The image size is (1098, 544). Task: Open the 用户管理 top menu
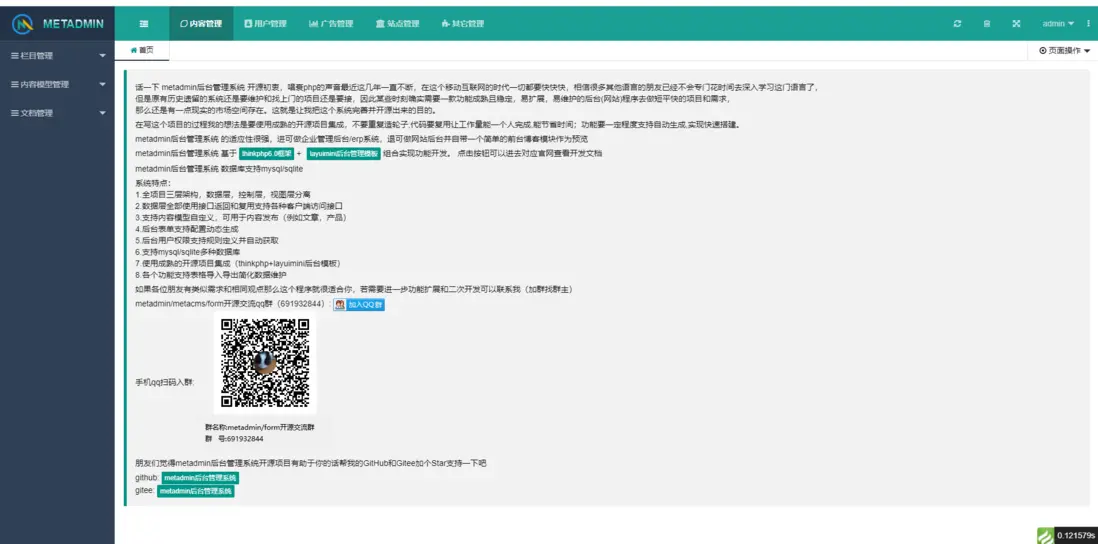pyautogui.click(x=265, y=24)
